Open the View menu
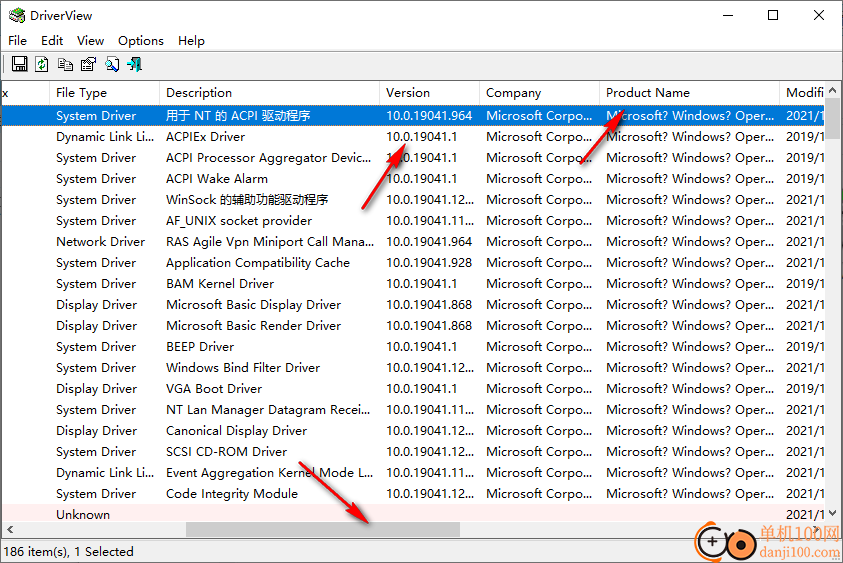This screenshot has height=563, width=843. pyautogui.click(x=90, y=41)
